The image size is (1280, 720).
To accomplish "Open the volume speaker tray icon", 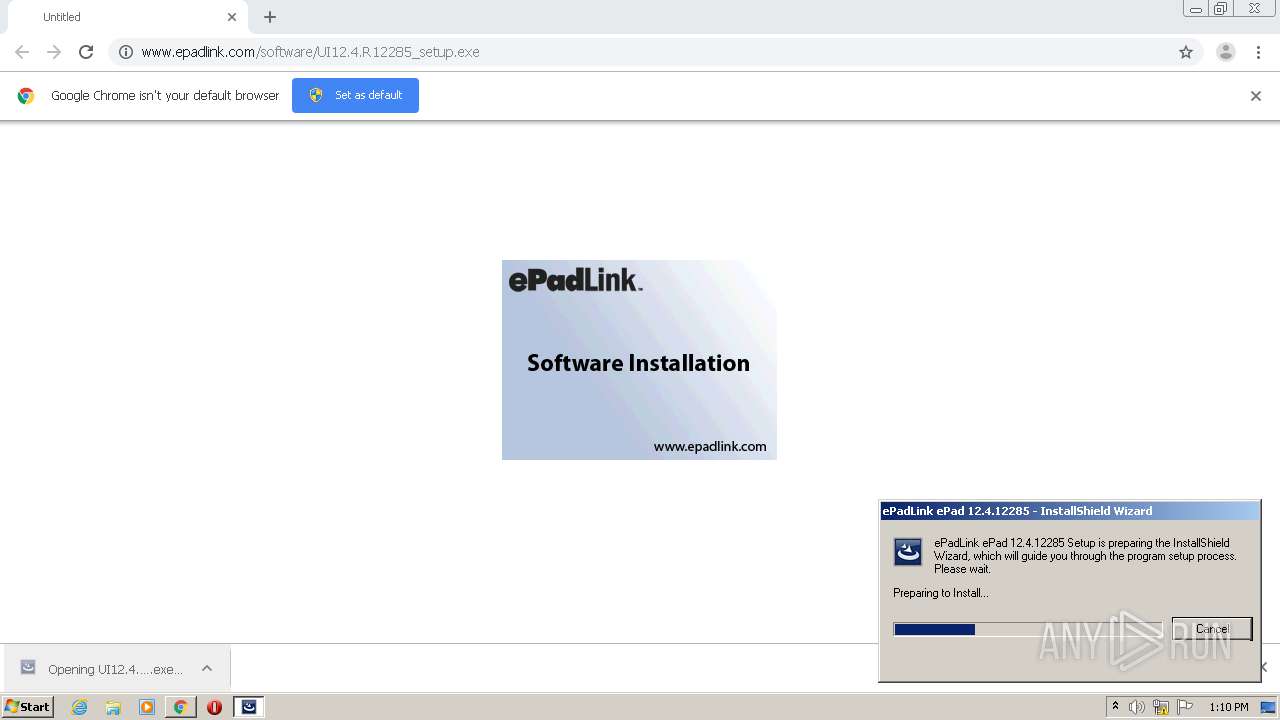I will coord(1137,707).
